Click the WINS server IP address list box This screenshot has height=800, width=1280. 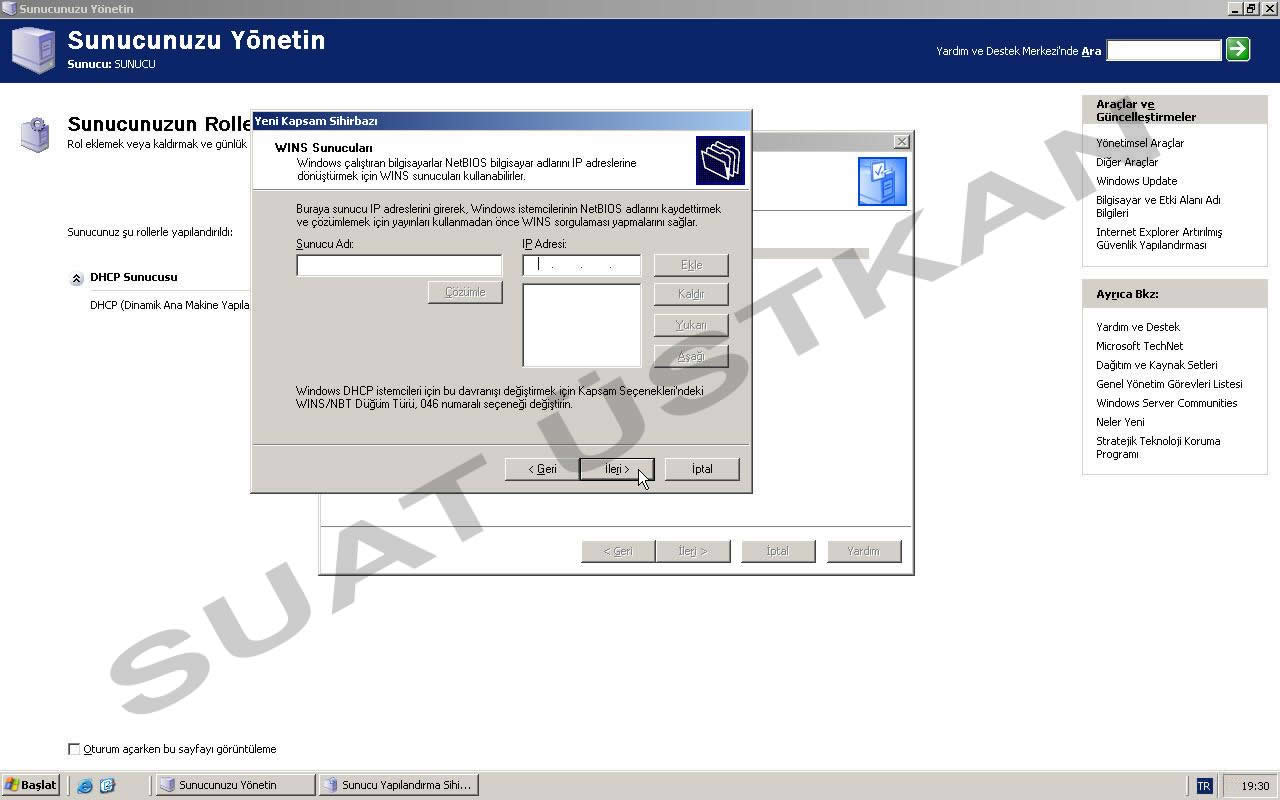[582, 325]
